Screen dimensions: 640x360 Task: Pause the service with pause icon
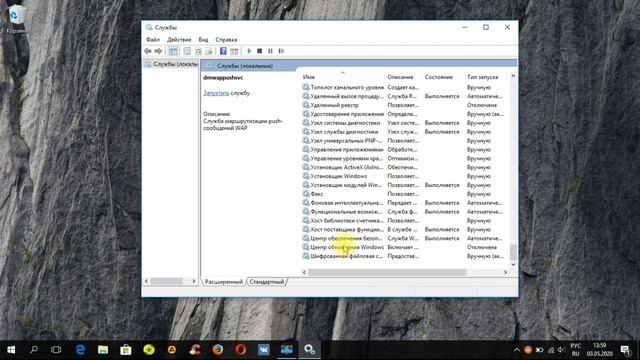[x=270, y=51]
